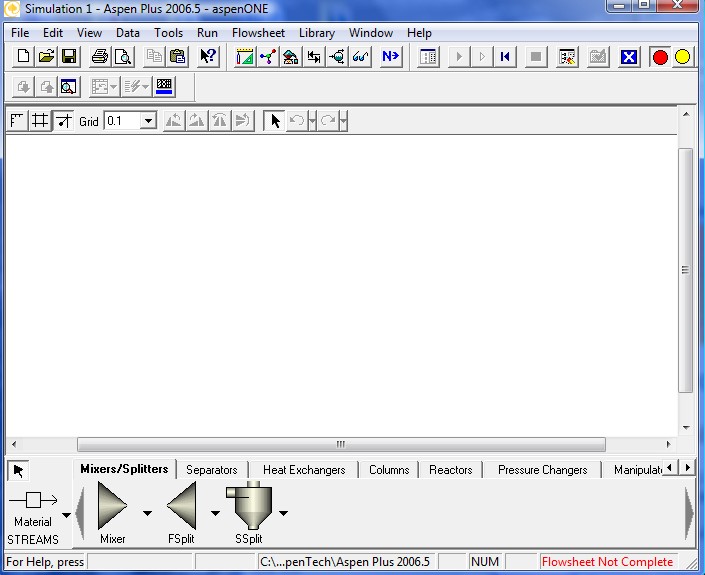Click the What's This help icon
The height and width of the screenshot is (575, 705).
coord(208,57)
